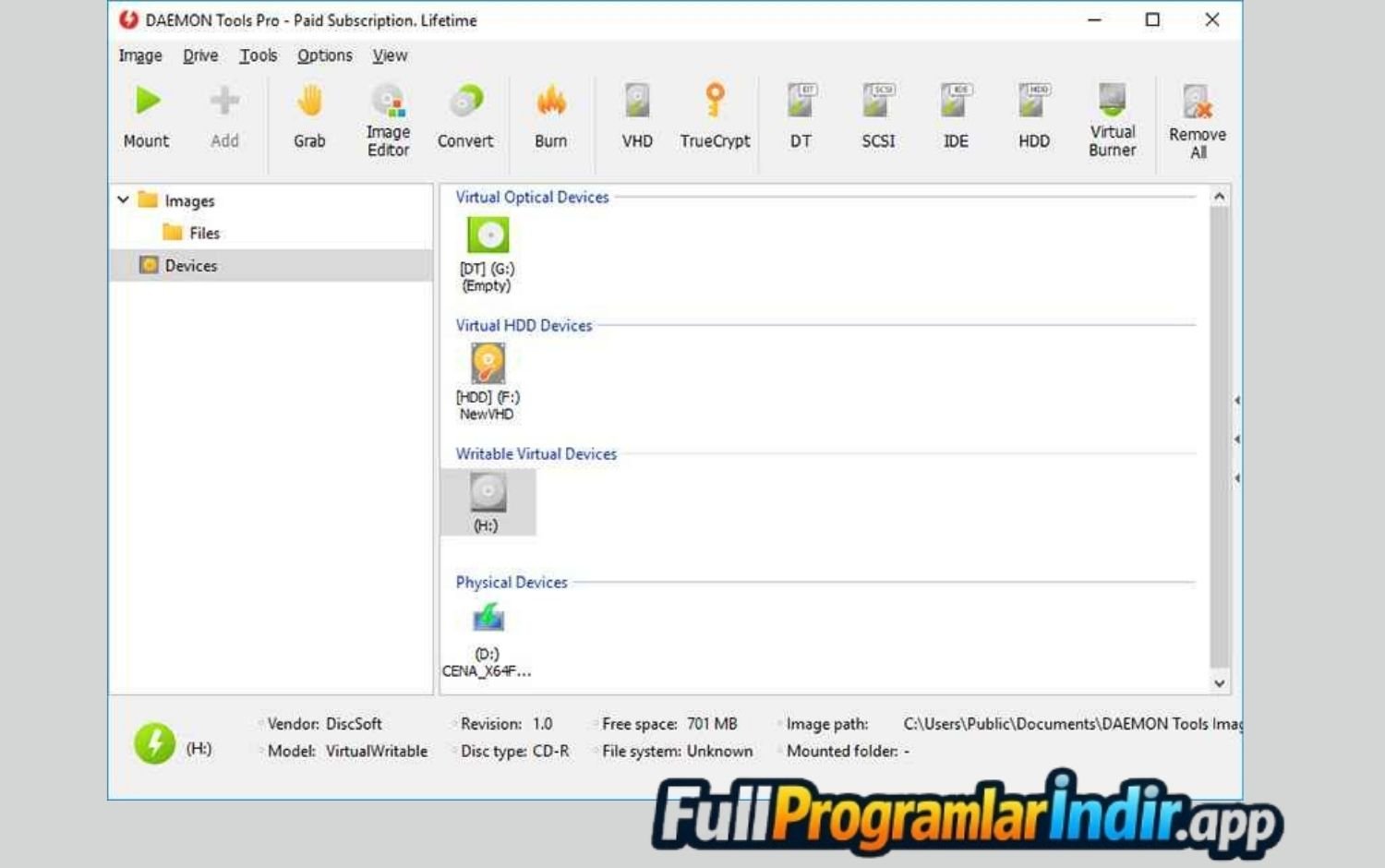
Task: Click the CENA_X64F... device label
Action: pyautogui.click(x=487, y=671)
